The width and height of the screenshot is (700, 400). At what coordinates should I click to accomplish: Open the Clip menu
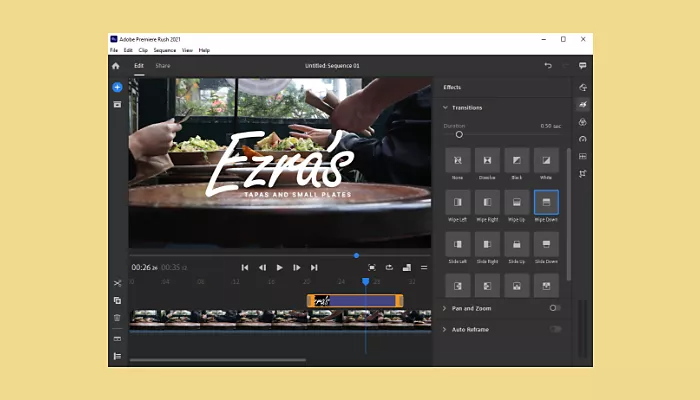click(143, 50)
